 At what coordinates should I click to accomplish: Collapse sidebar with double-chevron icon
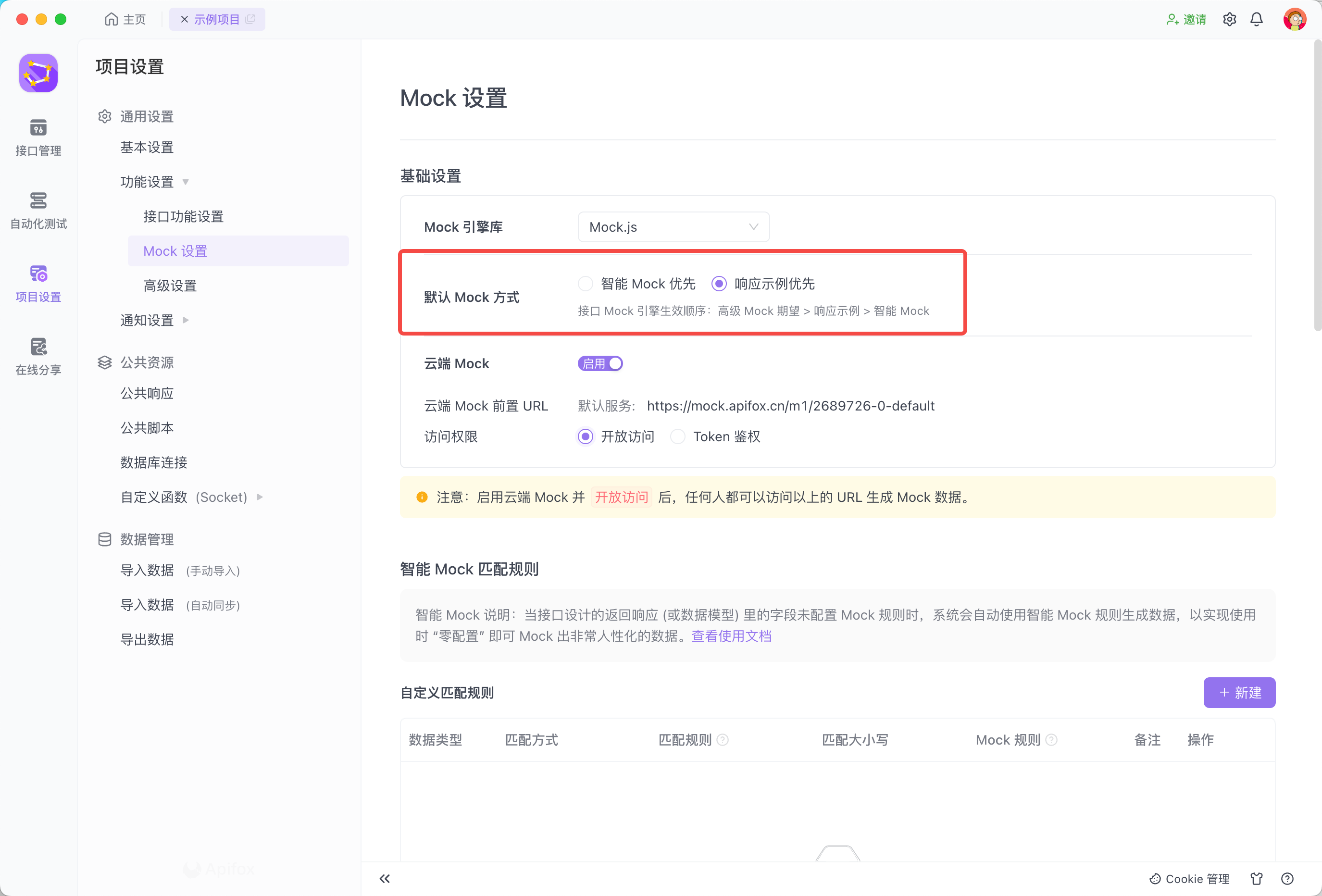pos(385,878)
